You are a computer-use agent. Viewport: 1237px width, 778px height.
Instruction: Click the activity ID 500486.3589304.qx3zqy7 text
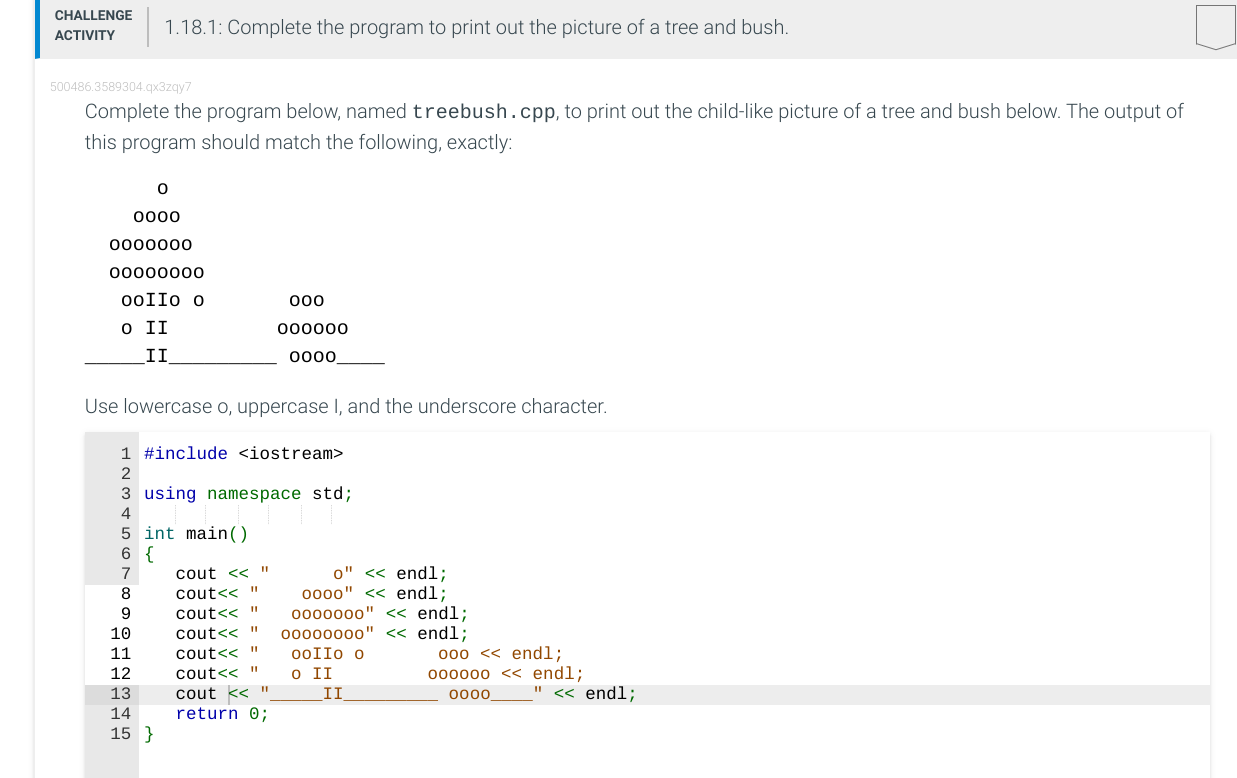pos(120,88)
